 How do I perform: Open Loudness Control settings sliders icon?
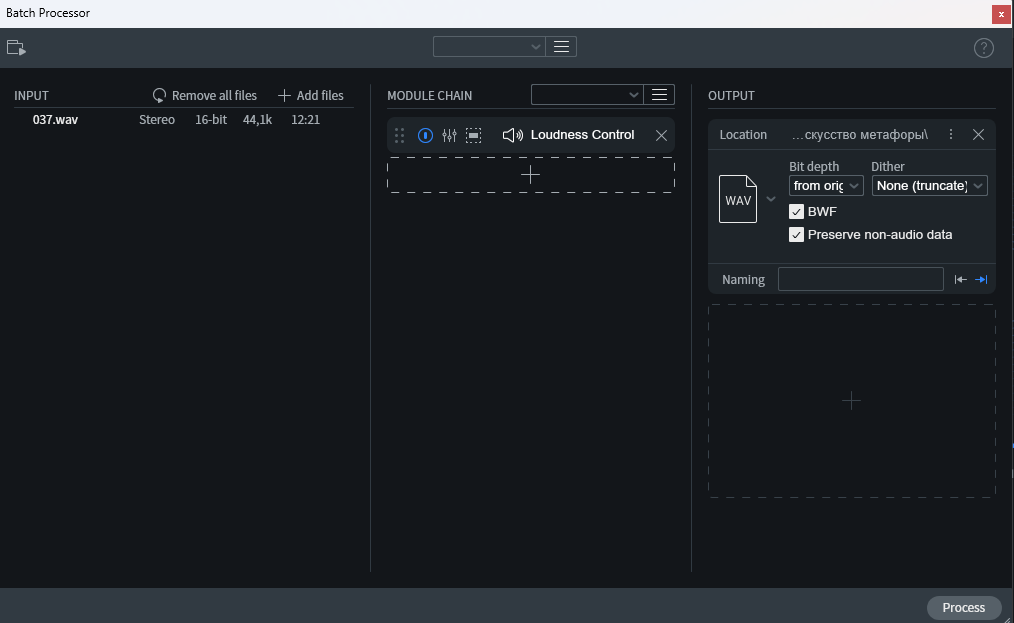click(x=449, y=135)
